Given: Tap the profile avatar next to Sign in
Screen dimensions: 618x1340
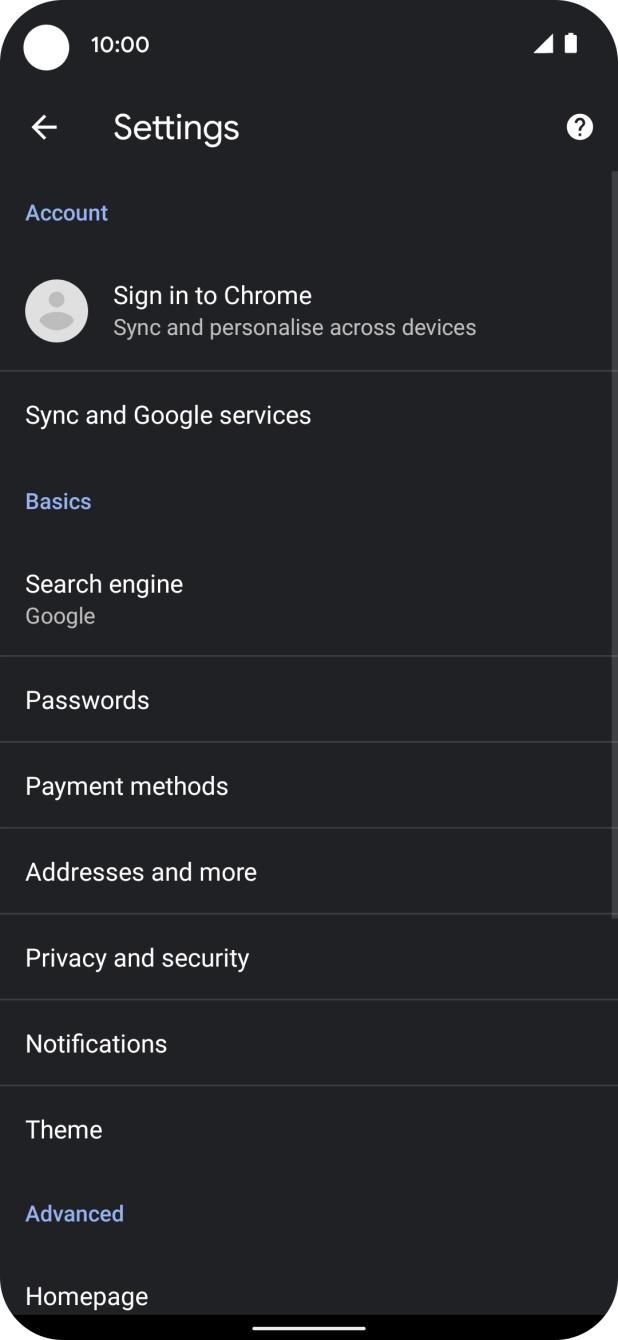Looking at the screenshot, I should click(x=56, y=310).
